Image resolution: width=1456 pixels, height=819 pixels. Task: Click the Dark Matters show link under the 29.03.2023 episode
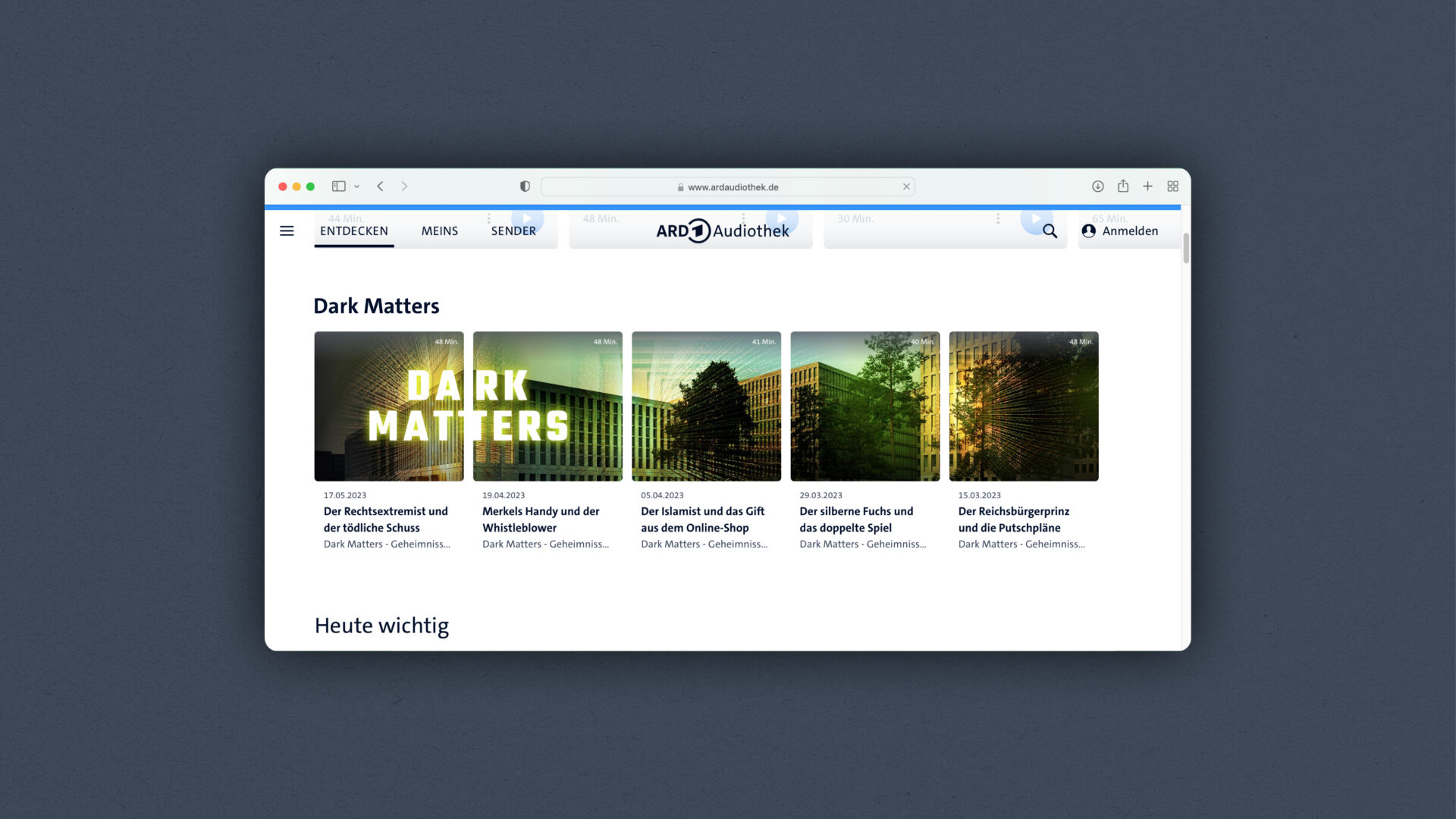tap(862, 544)
